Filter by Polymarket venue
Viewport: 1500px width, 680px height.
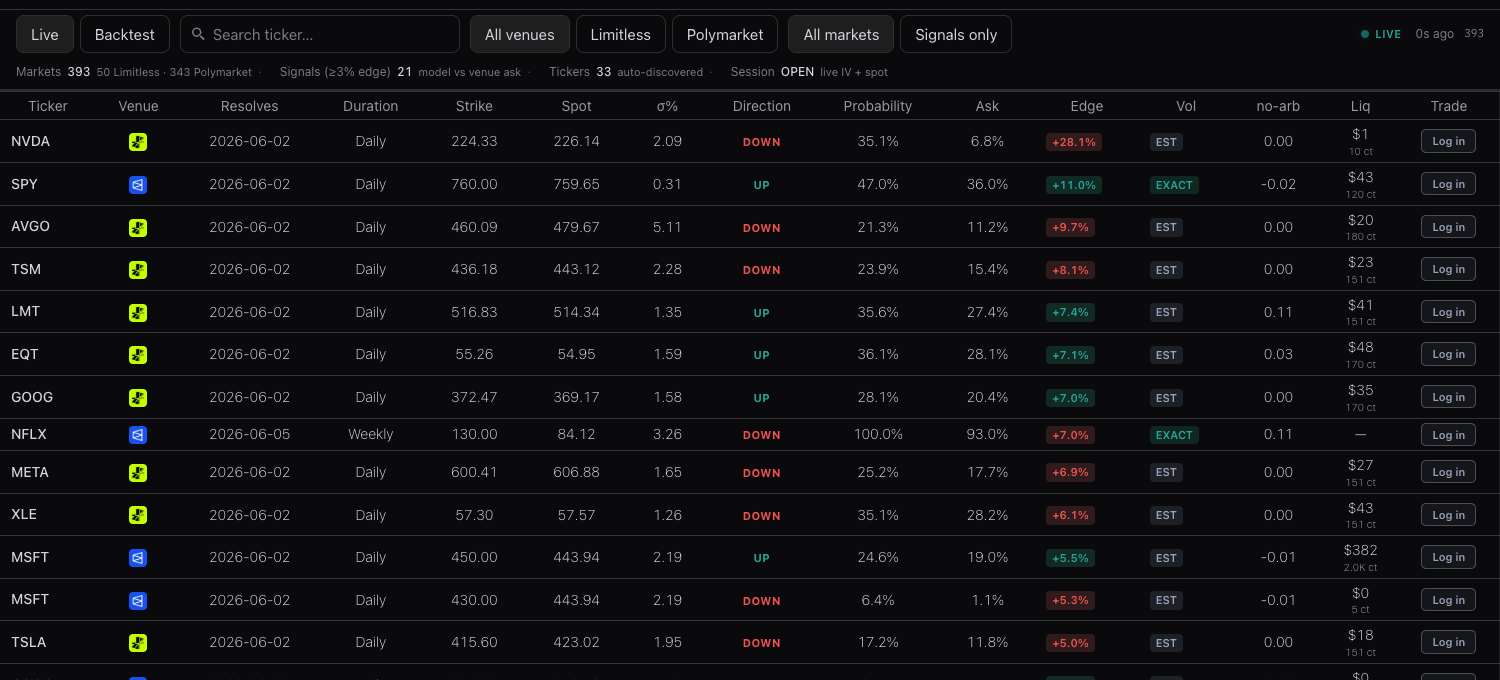pos(725,34)
